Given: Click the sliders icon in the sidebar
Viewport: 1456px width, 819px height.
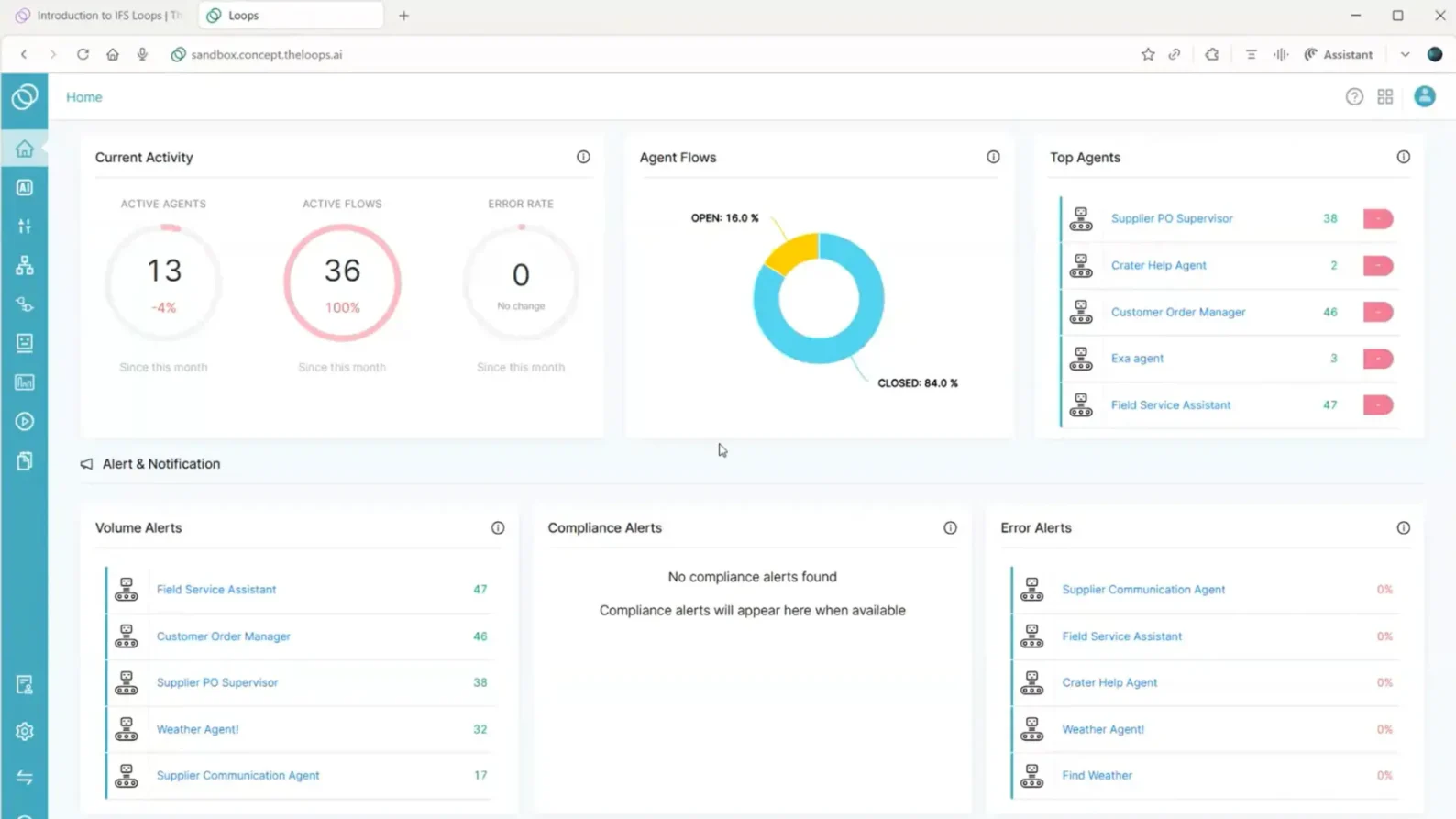Looking at the screenshot, I should 25,227.
